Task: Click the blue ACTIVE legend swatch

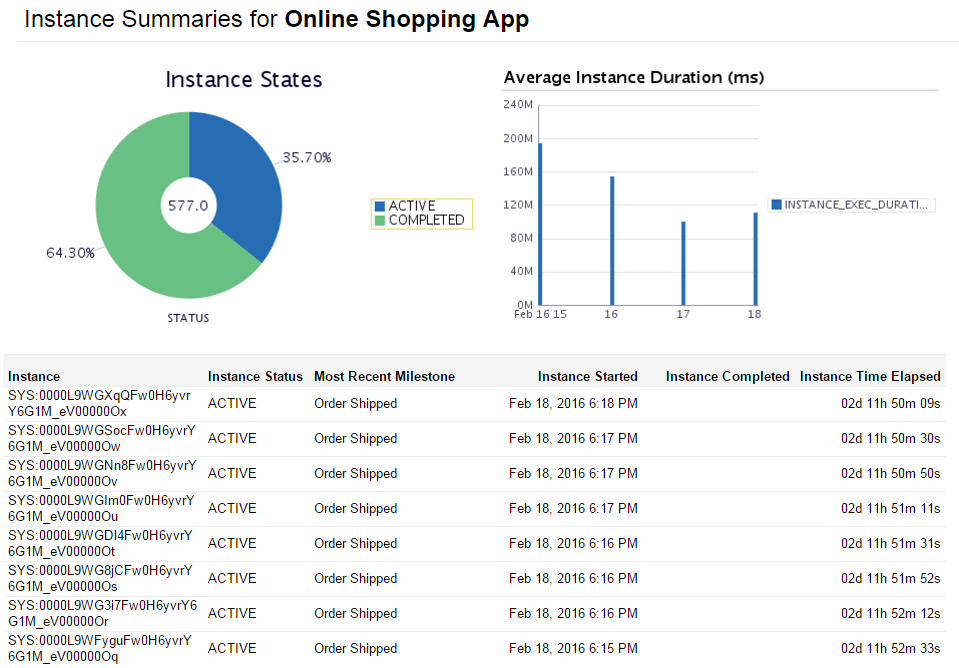Action: (380, 206)
